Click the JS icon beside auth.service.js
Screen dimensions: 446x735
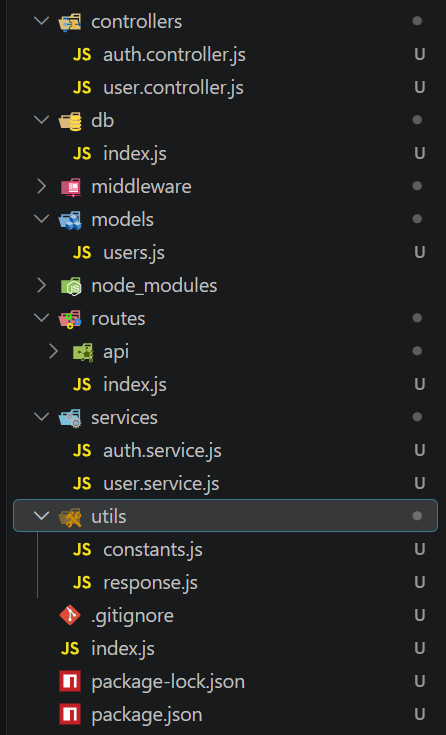82,451
